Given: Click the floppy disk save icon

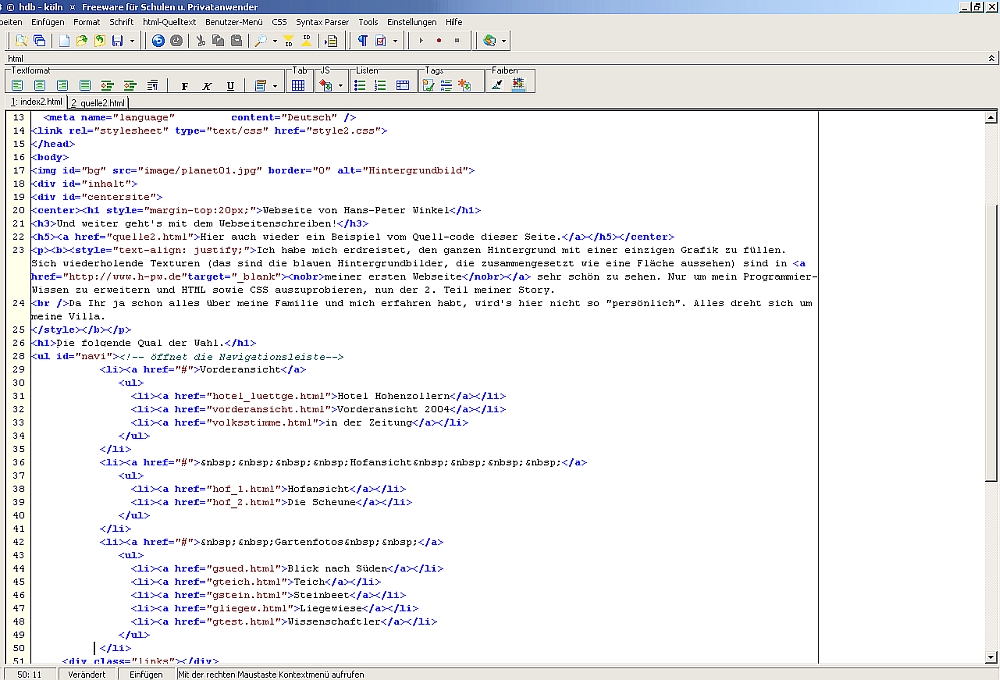Looking at the screenshot, I should (117, 41).
